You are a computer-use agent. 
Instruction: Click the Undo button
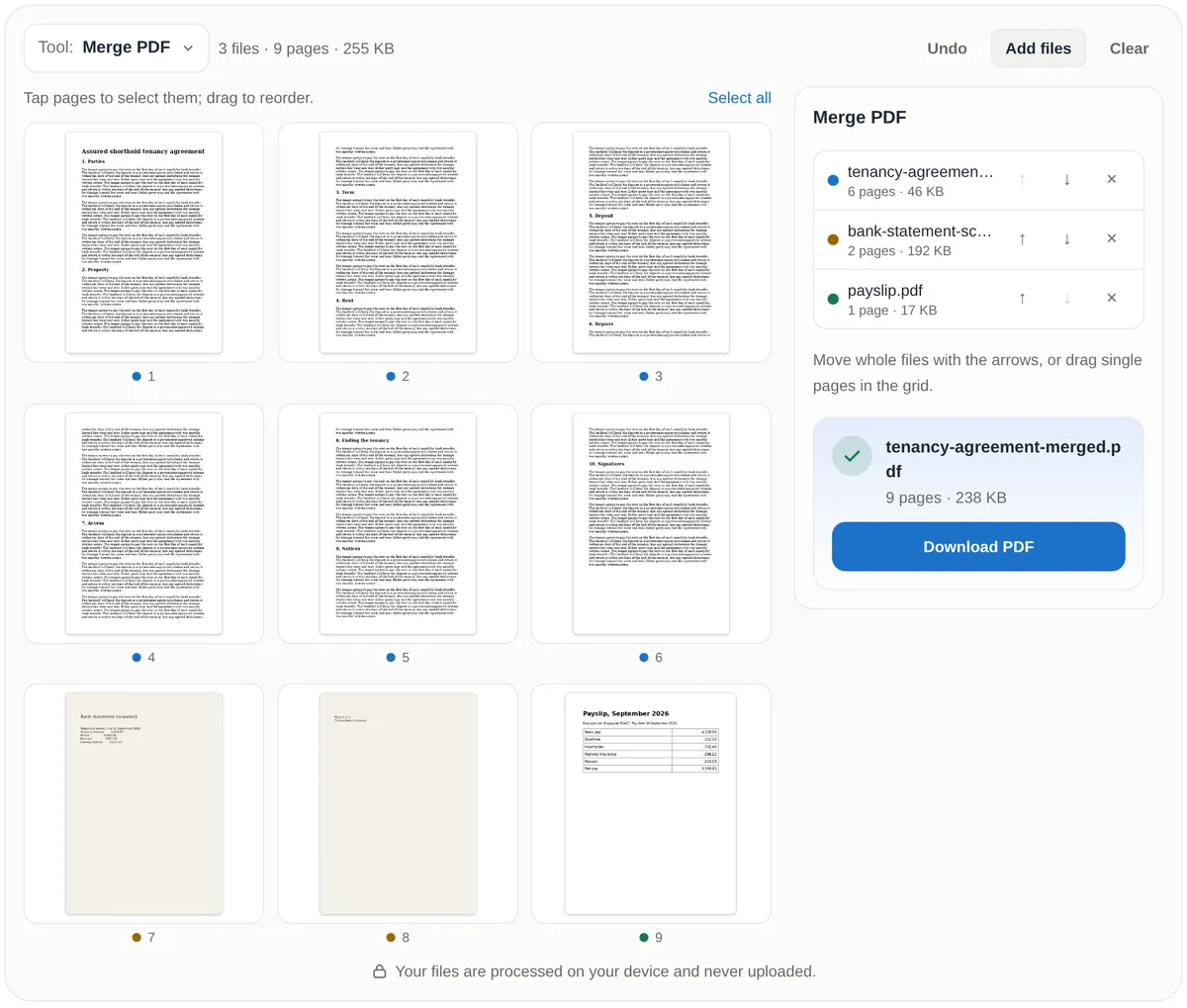click(x=947, y=48)
